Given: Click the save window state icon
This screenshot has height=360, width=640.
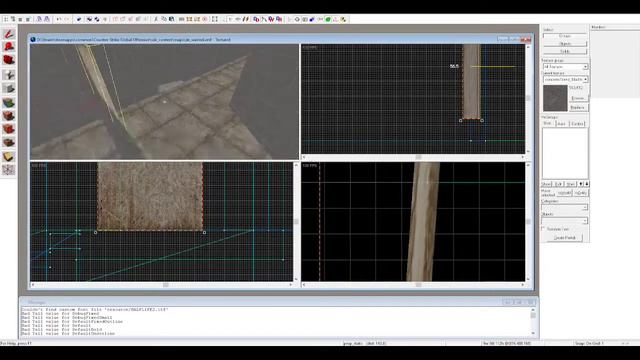Looking at the screenshot, I should (x=47, y=19).
